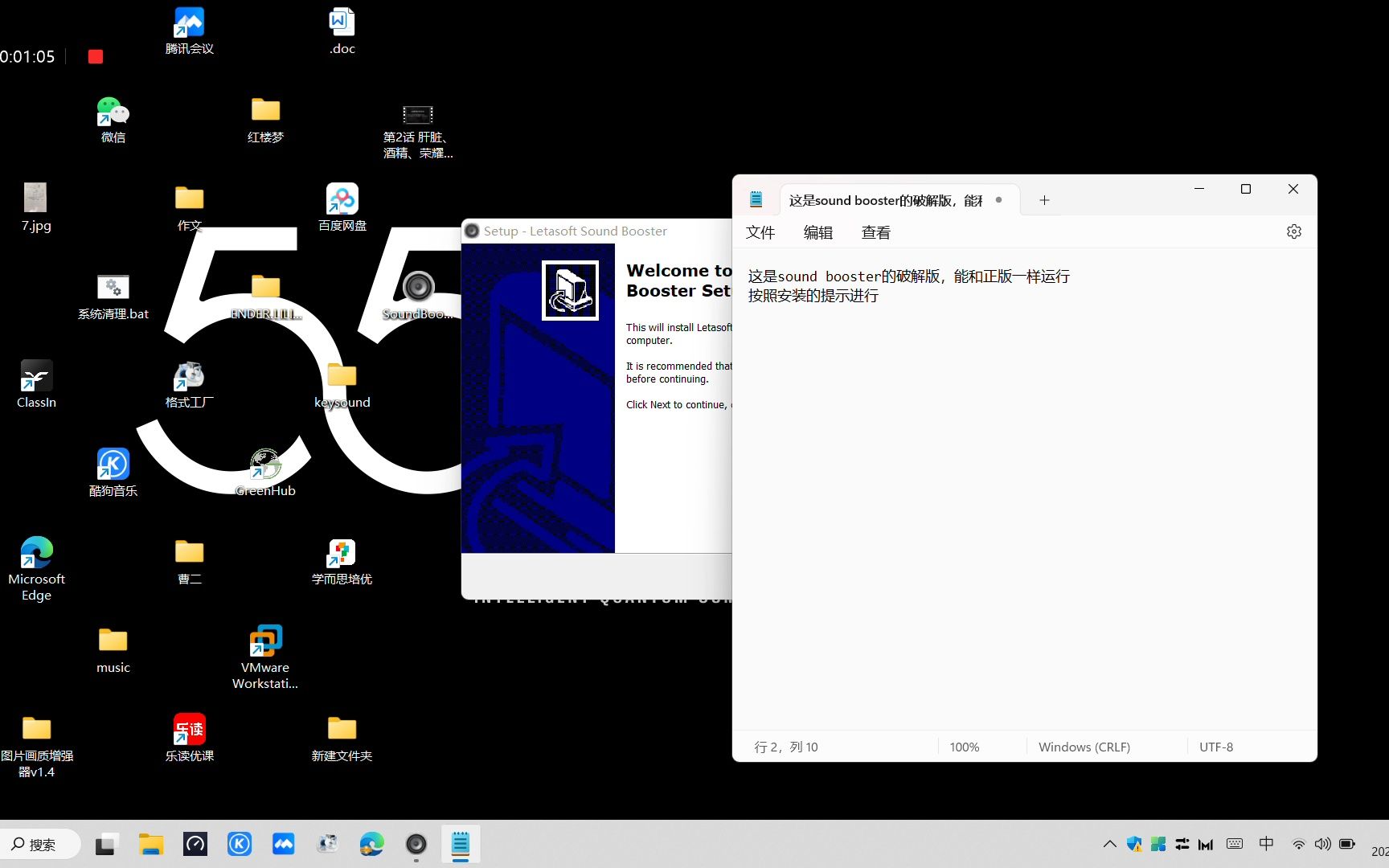The height and width of the screenshot is (868, 1389).
Task: Open the 曹二 folder
Action: click(x=190, y=561)
